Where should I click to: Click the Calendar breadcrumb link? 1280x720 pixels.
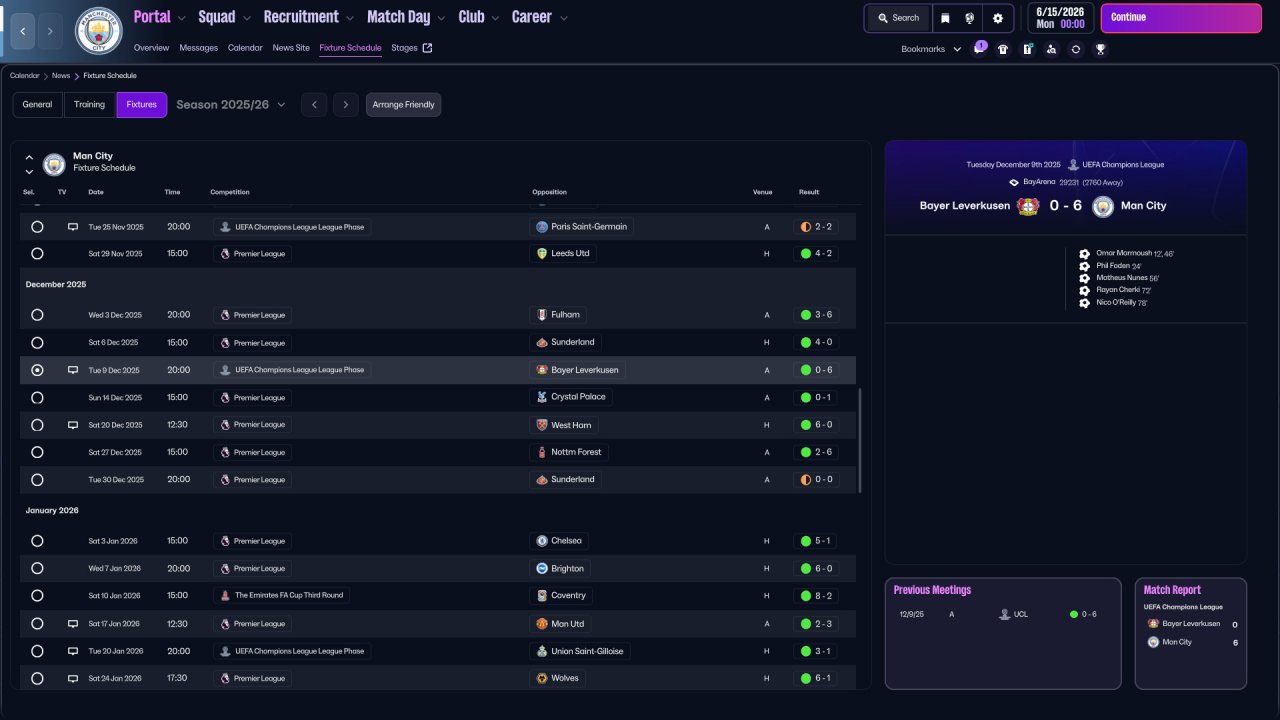coord(25,76)
